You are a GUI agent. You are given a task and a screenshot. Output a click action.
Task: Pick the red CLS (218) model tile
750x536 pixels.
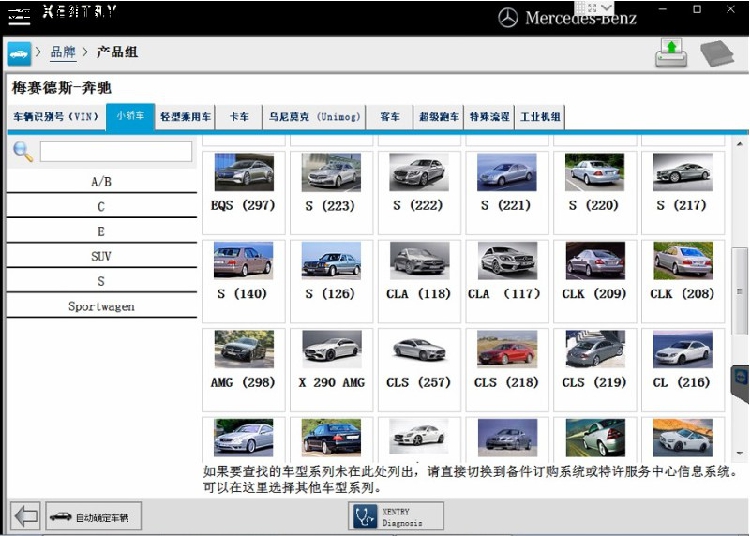[507, 369]
